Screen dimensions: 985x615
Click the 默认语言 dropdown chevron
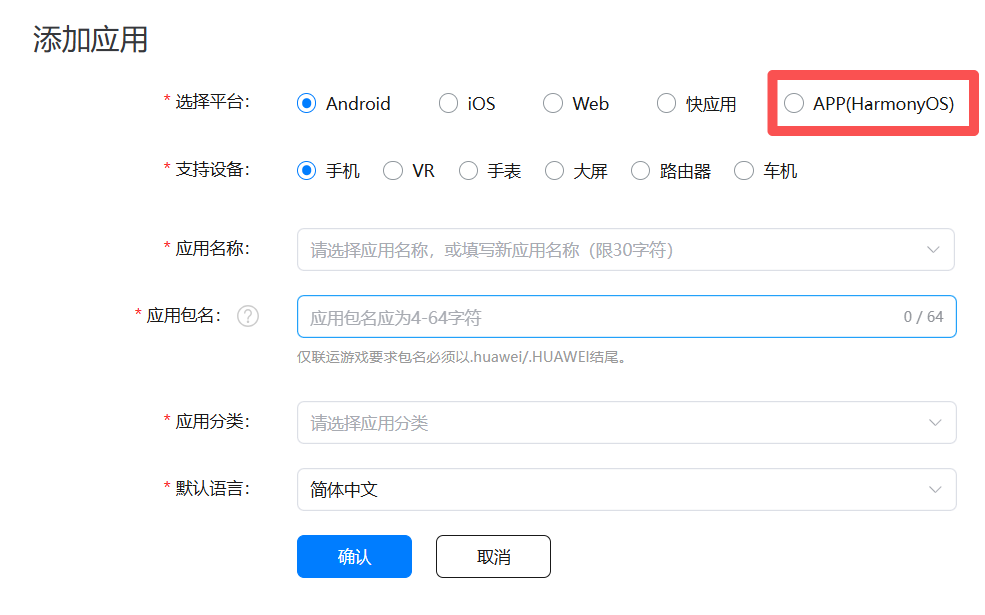click(935, 489)
